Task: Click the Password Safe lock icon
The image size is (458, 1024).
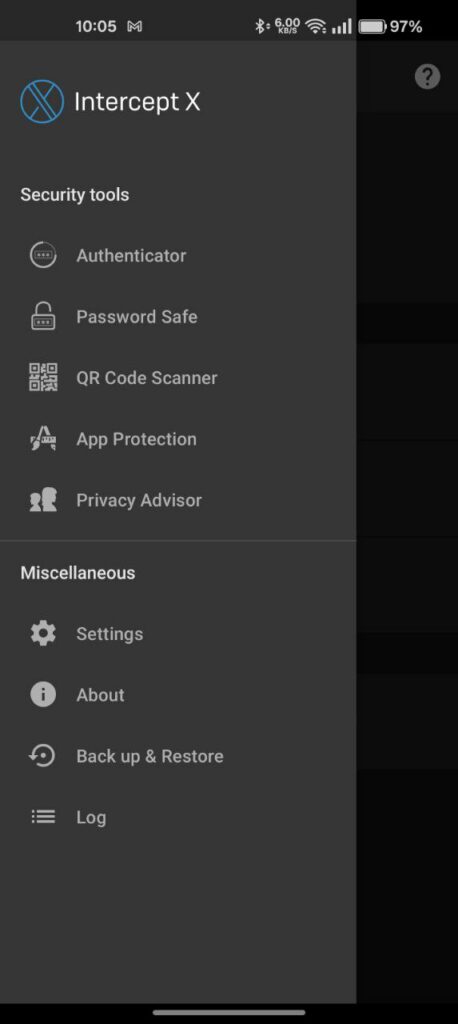Action: (43, 316)
